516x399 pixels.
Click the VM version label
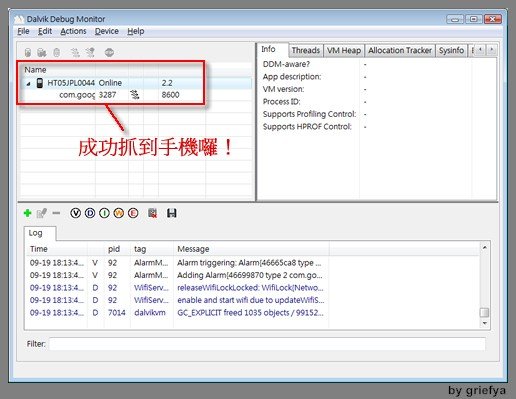[x=283, y=89]
